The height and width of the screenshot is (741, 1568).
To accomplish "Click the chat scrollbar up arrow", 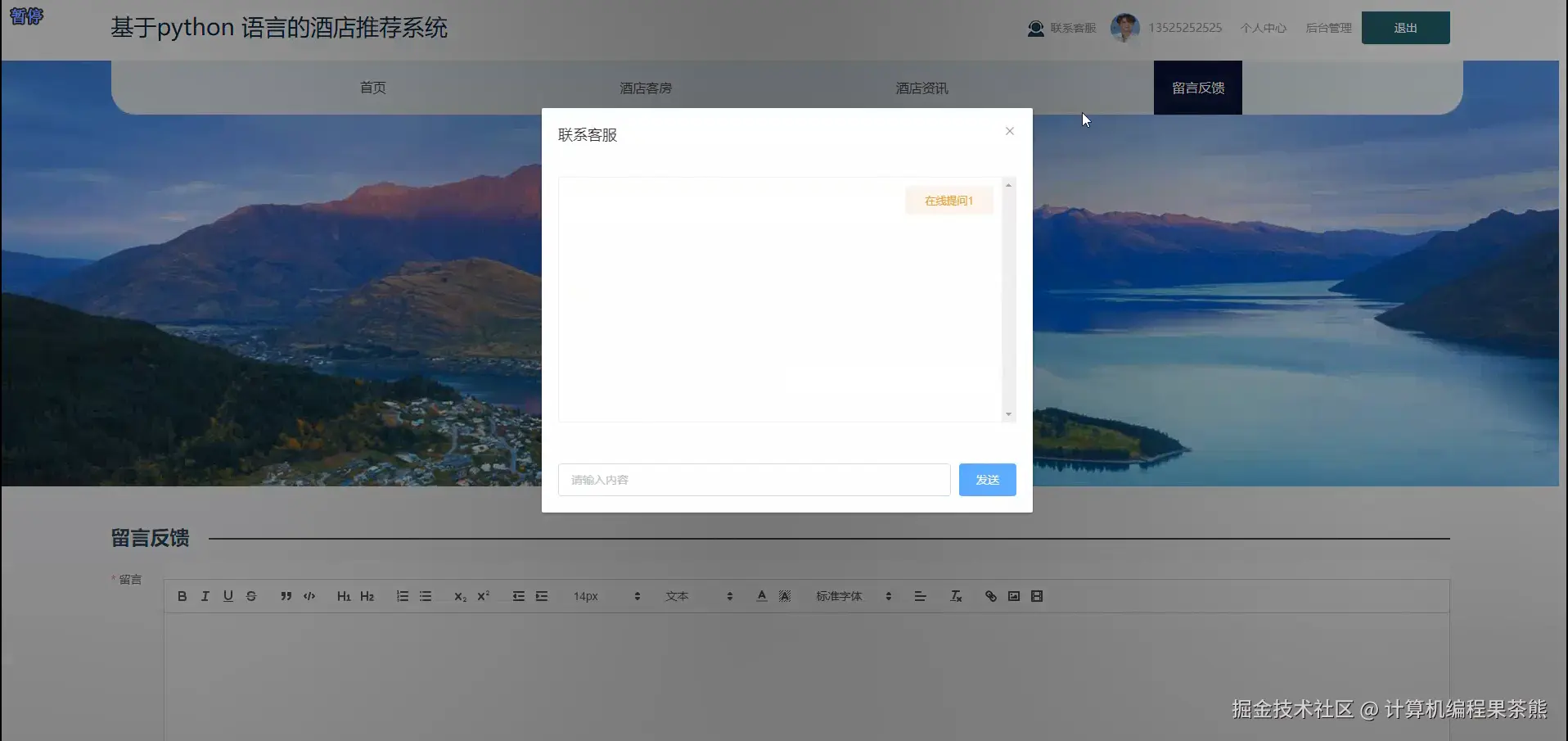I will coord(1008,185).
